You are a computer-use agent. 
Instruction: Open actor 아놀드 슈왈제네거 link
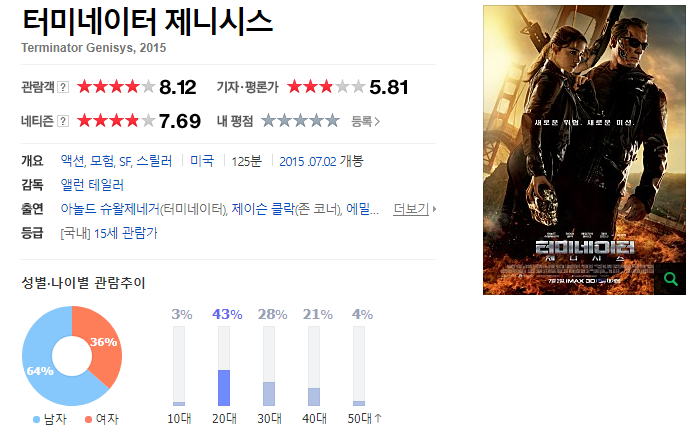click(x=110, y=208)
